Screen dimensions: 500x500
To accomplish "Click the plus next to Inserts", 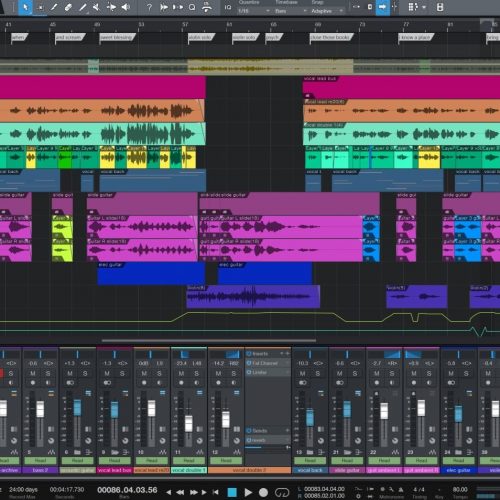I will (287, 353).
